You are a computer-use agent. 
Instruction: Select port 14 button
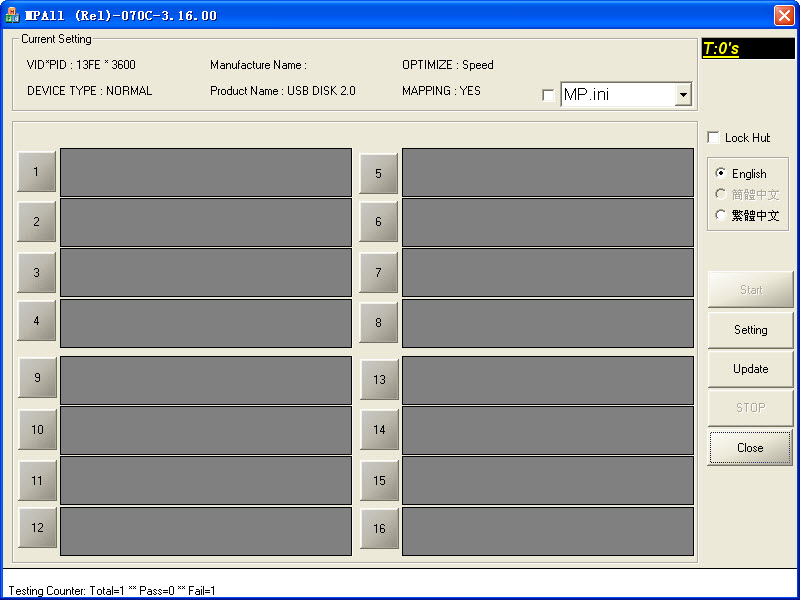tap(379, 430)
